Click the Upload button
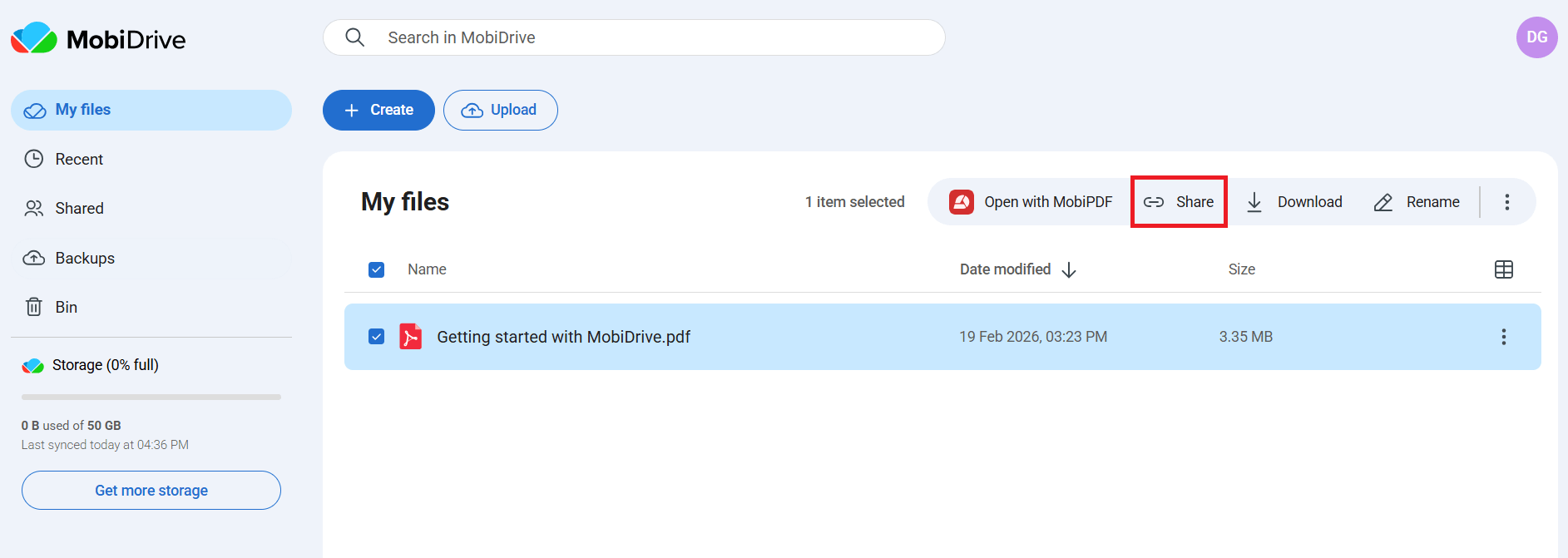The height and width of the screenshot is (558, 1568). 501,110
